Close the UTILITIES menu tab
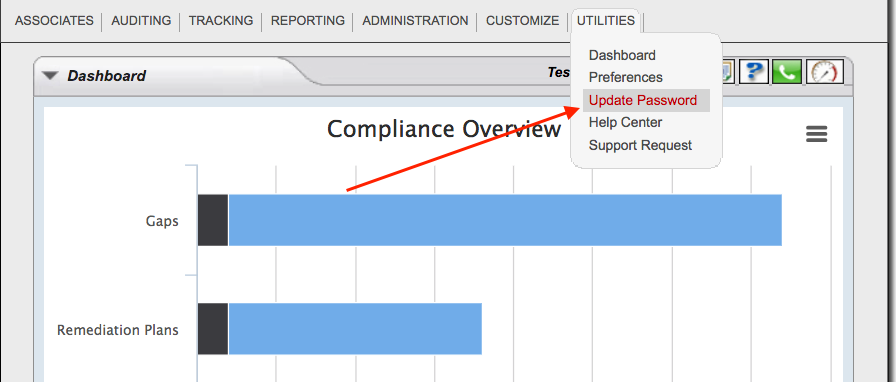 pyautogui.click(x=606, y=21)
